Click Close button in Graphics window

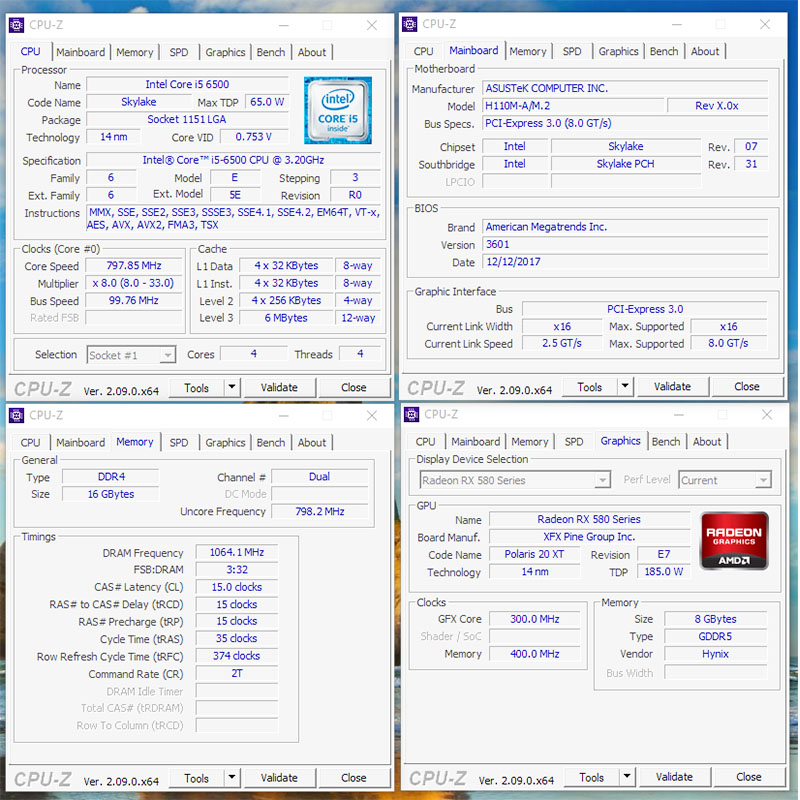pos(749,777)
